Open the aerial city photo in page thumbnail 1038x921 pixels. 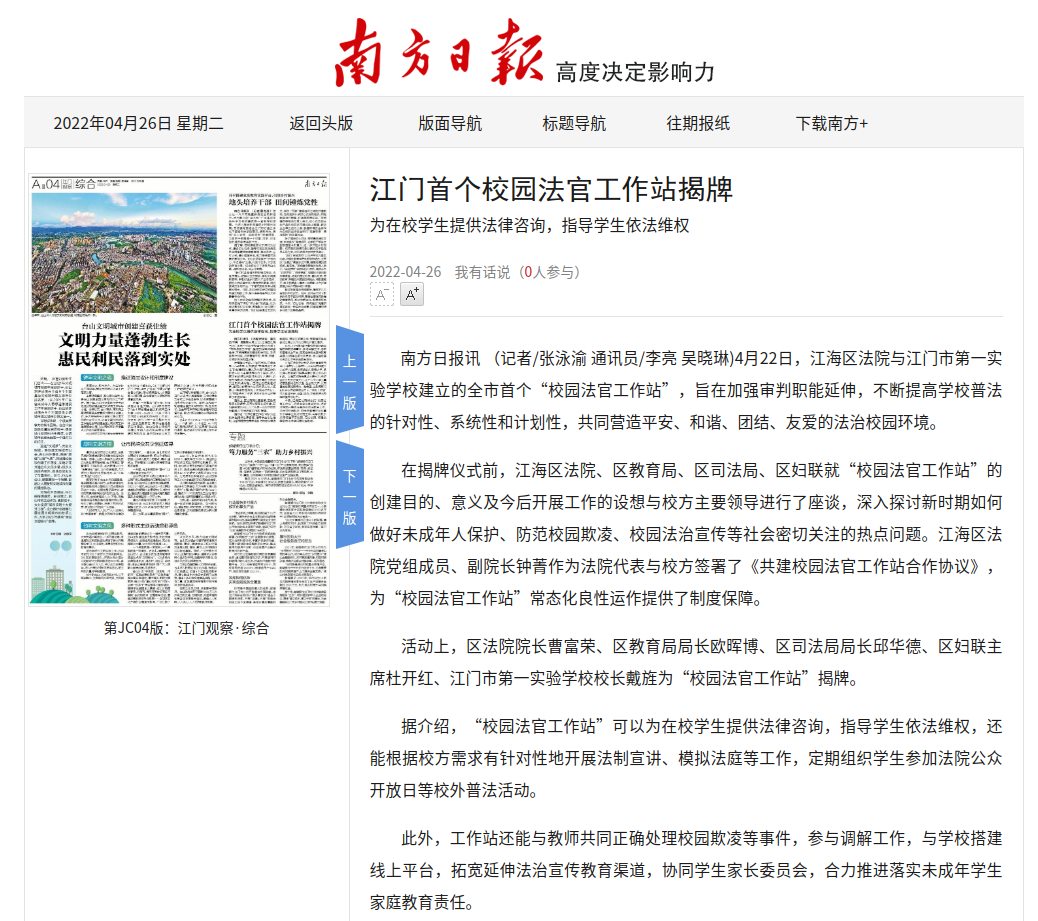(x=124, y=252)
